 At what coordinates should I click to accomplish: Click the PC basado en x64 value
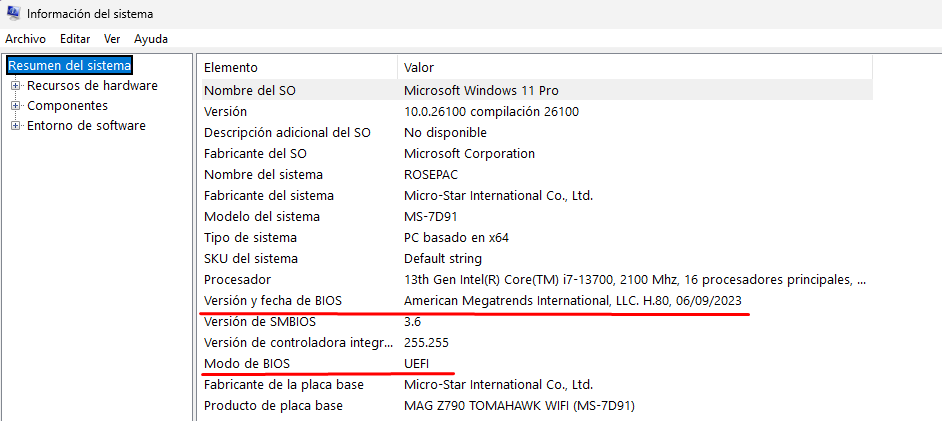pos(457,238)
